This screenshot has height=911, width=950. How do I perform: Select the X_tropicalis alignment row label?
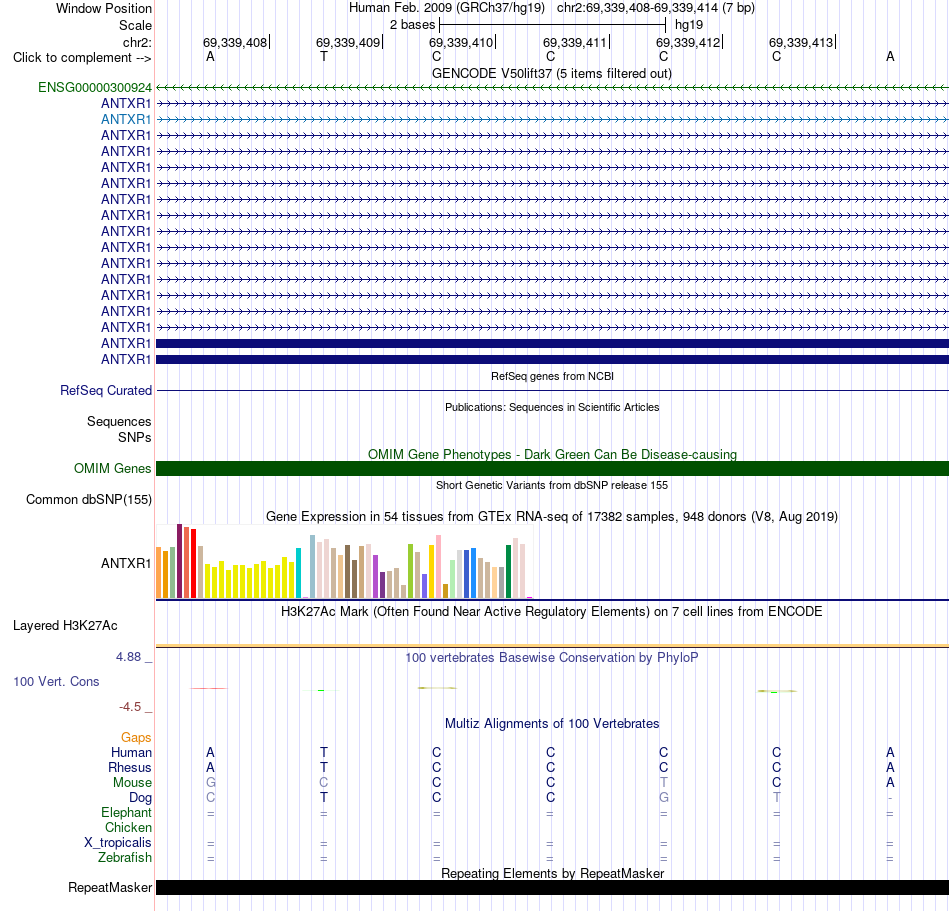(x=118, y=843)
